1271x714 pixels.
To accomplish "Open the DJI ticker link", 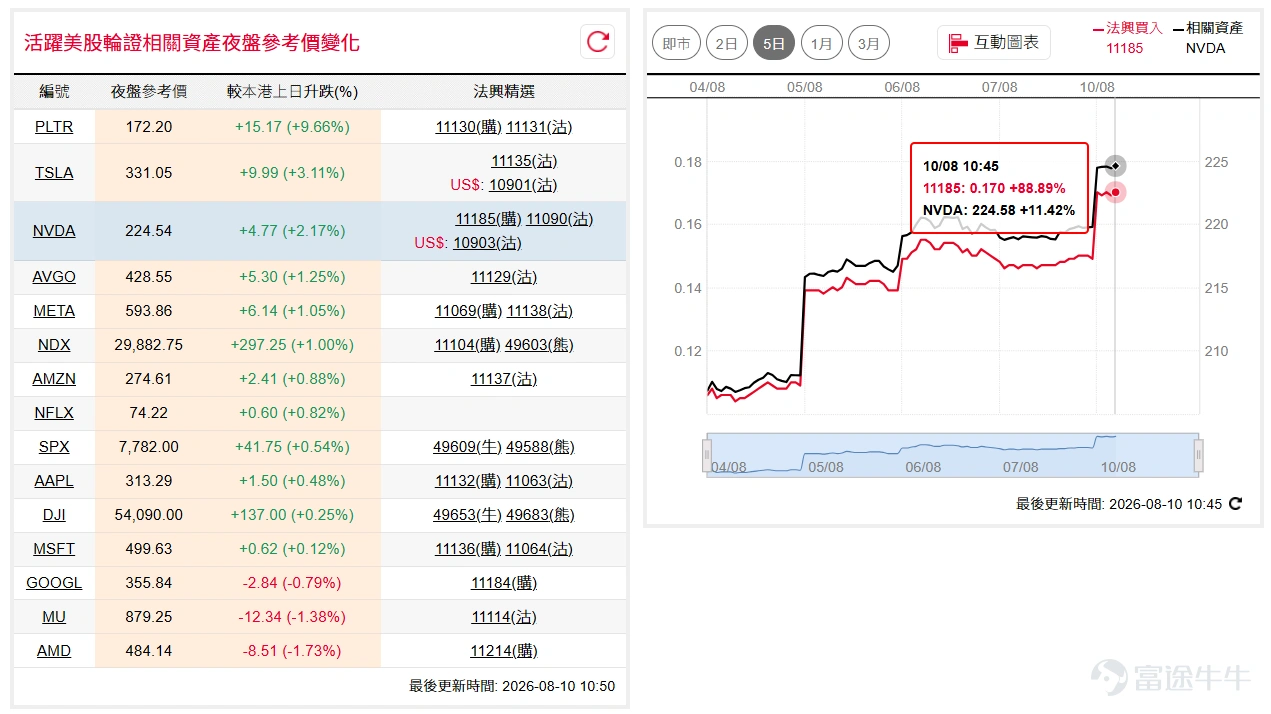I will tap(54, 515).
